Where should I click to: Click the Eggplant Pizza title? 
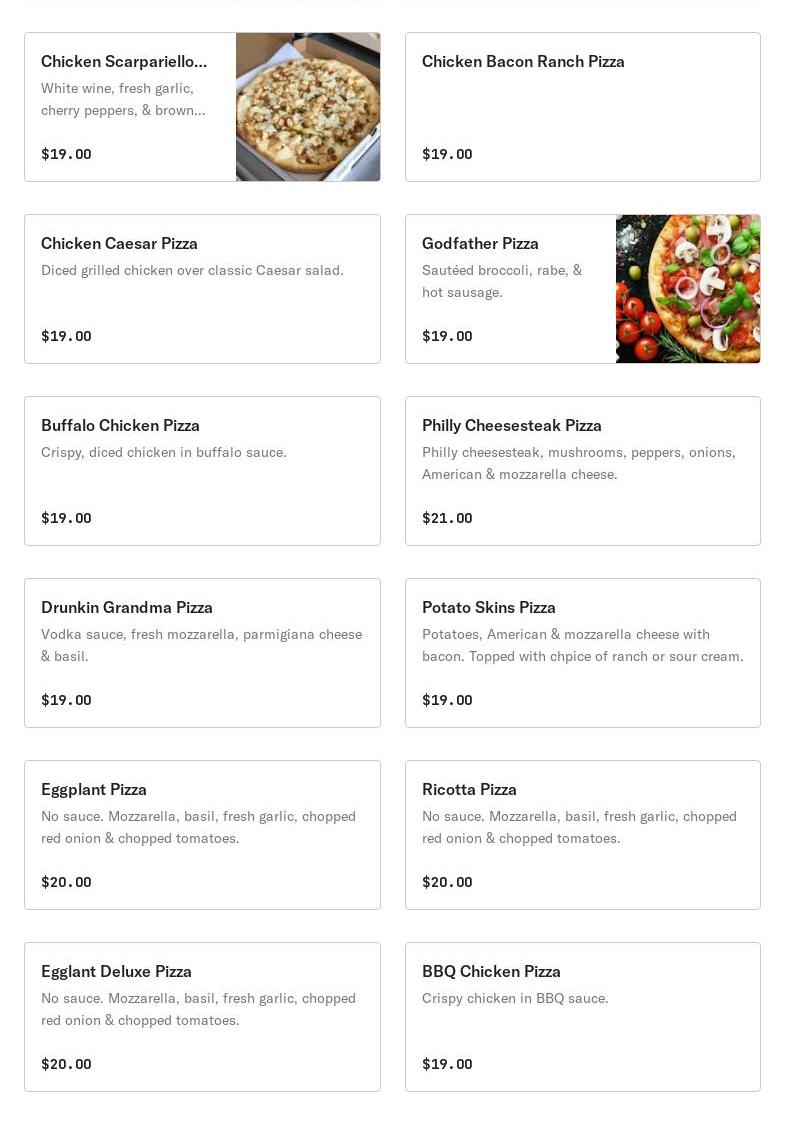[94, 789]
